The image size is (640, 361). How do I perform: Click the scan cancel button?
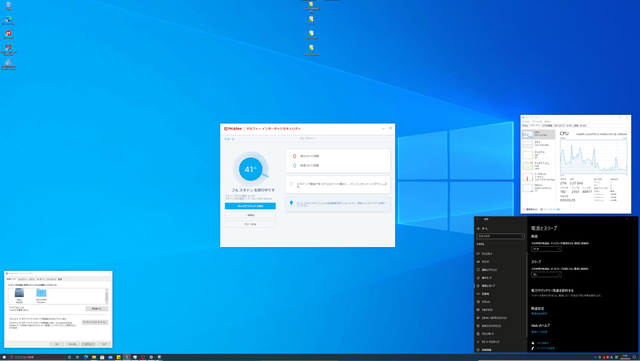[x=250, y=224]
